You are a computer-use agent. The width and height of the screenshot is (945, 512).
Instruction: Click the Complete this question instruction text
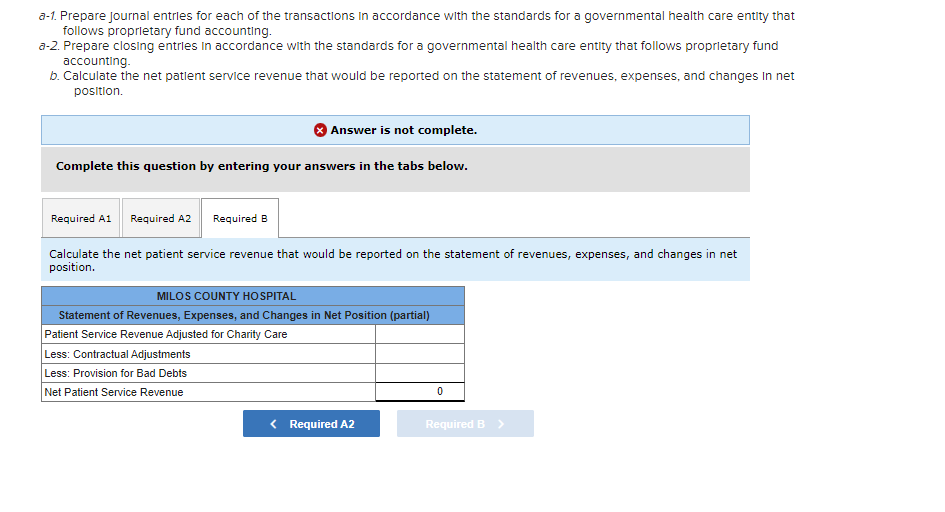point(262,166)
